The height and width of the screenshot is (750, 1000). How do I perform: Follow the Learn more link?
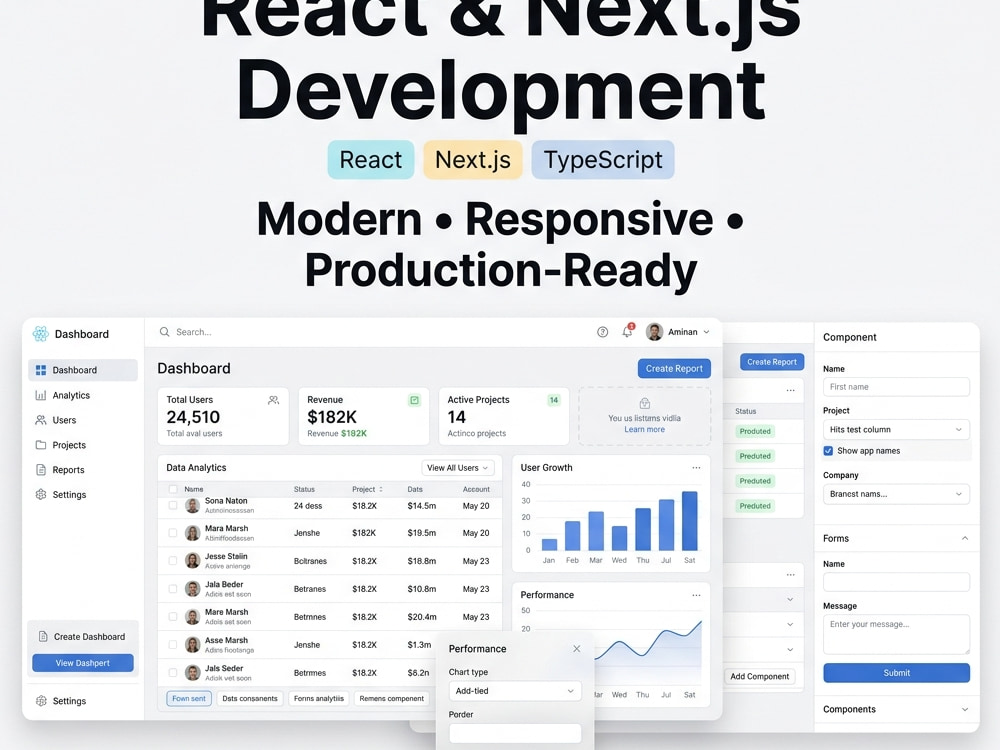point(644,429)
